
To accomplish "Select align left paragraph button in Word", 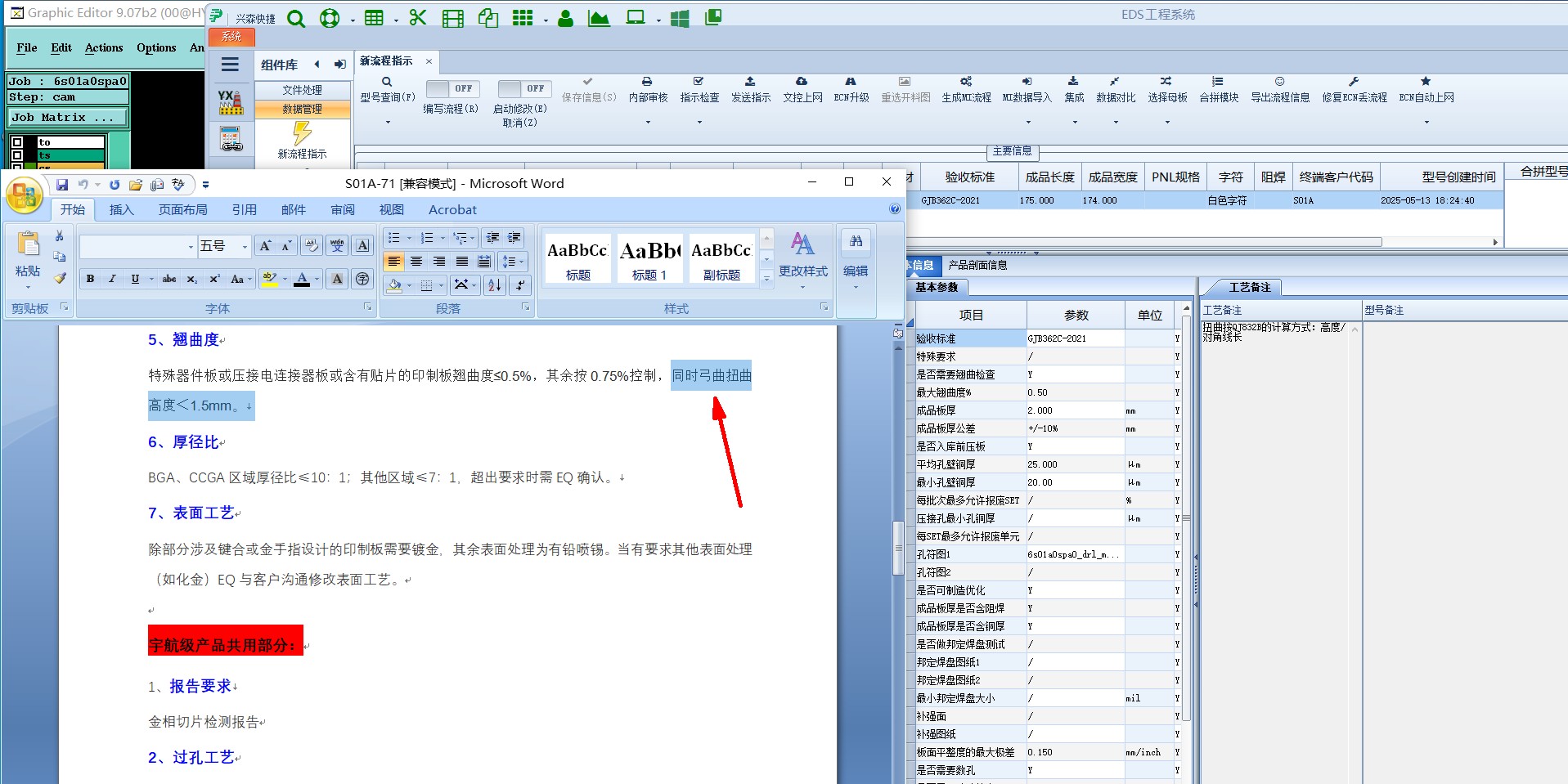I will (394, 262).
